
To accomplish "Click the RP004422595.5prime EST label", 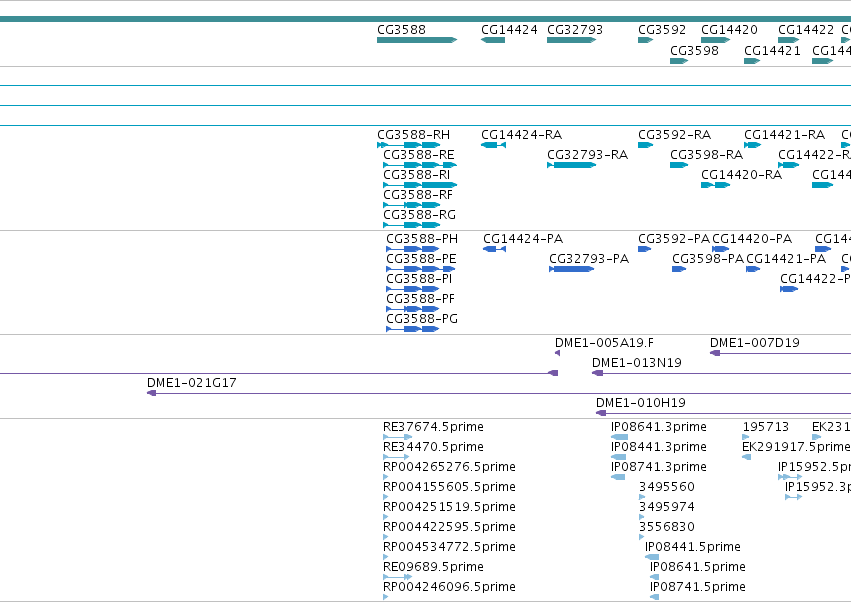I will point(449,527).
